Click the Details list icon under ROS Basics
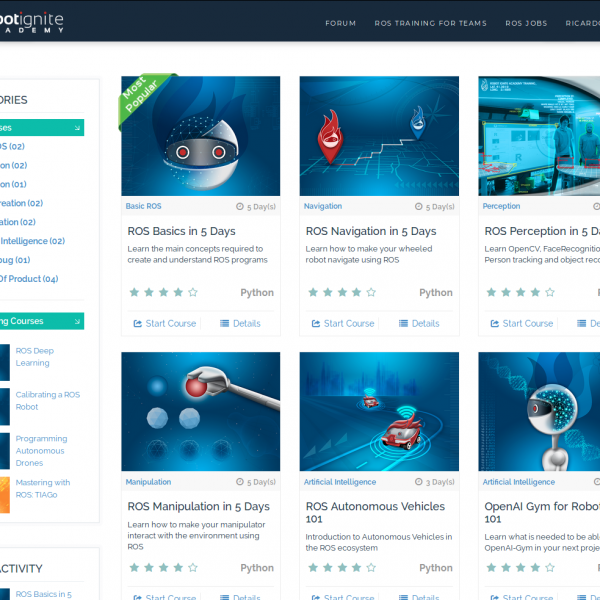This screenshot has height=600, width=600. [224, 324]
